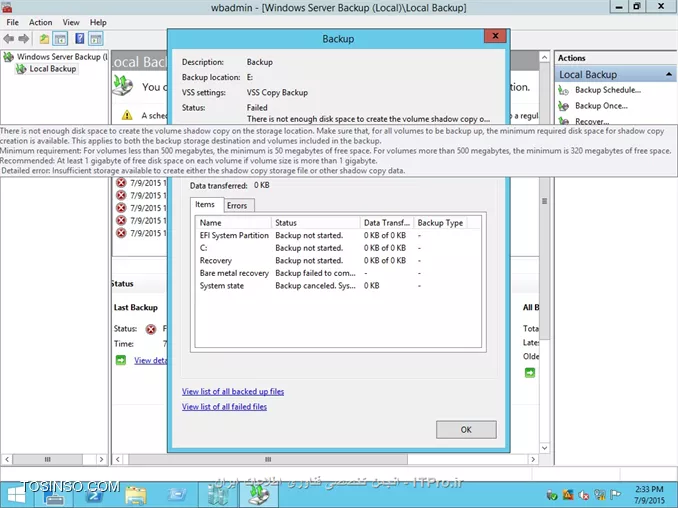Select the EFI System Partition row
The height and width of the screenshot is (508, 678).
(x=338, y=236)
